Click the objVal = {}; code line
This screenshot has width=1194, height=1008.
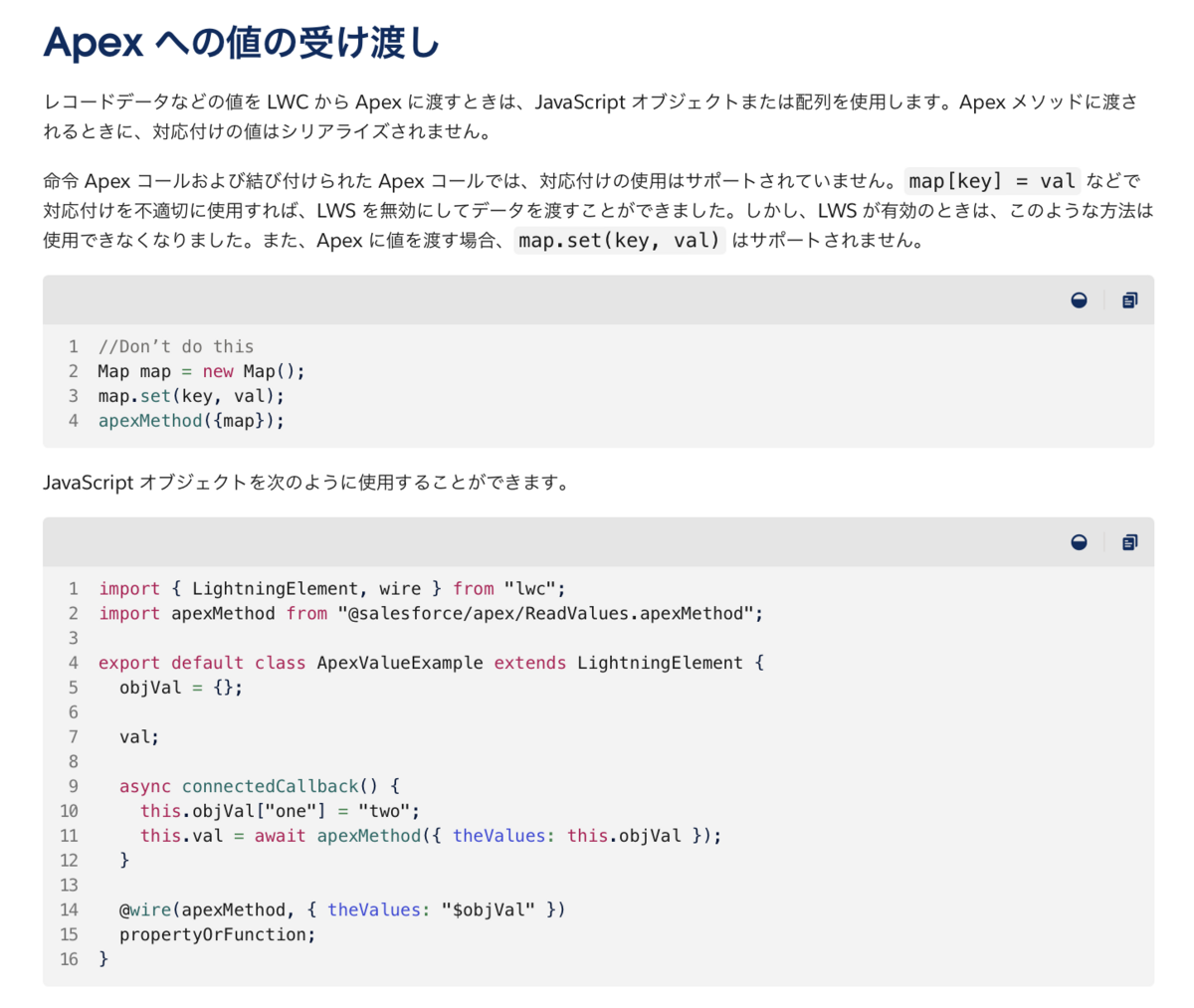coord(181,688)
